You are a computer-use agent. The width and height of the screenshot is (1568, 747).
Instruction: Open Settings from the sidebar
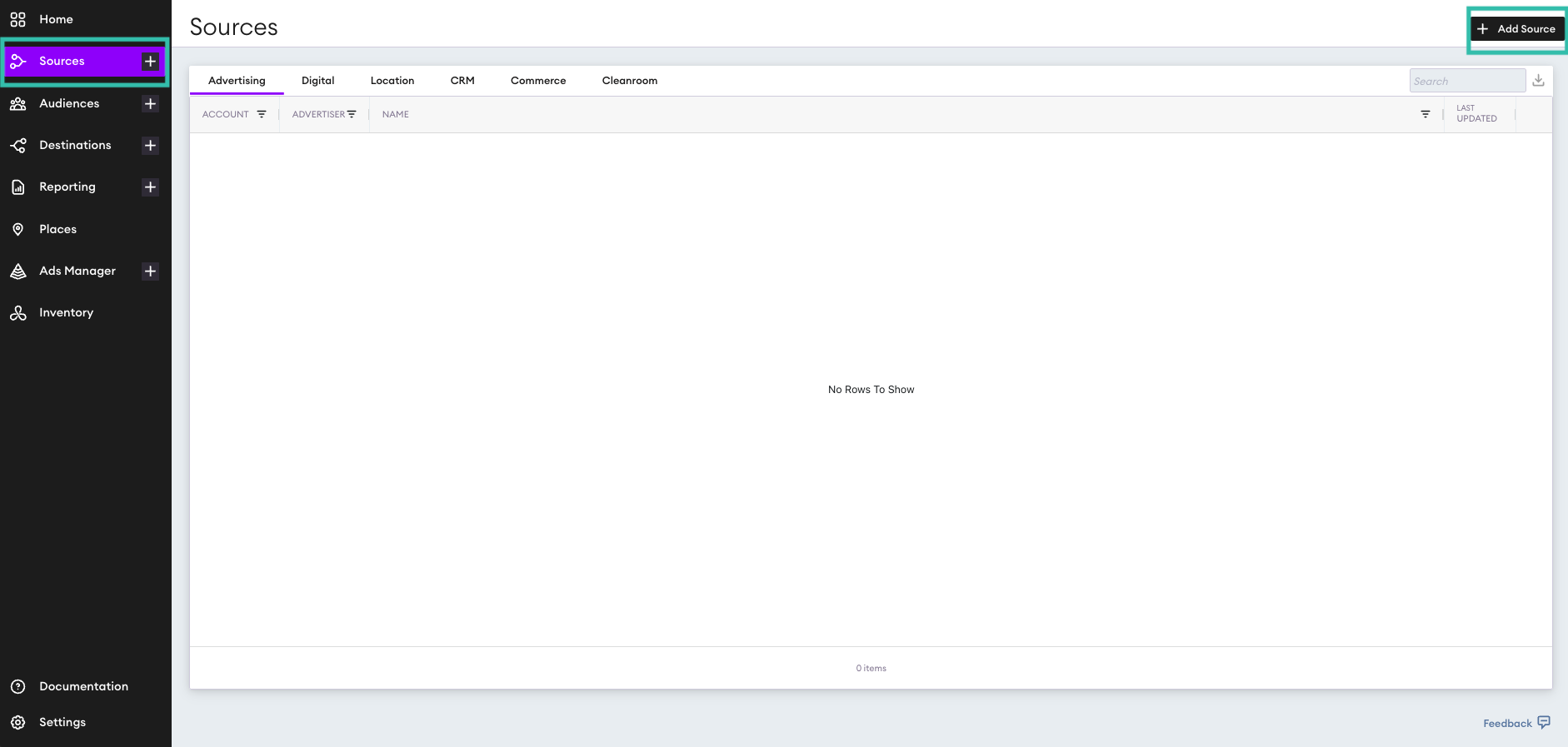click(62, 722)
